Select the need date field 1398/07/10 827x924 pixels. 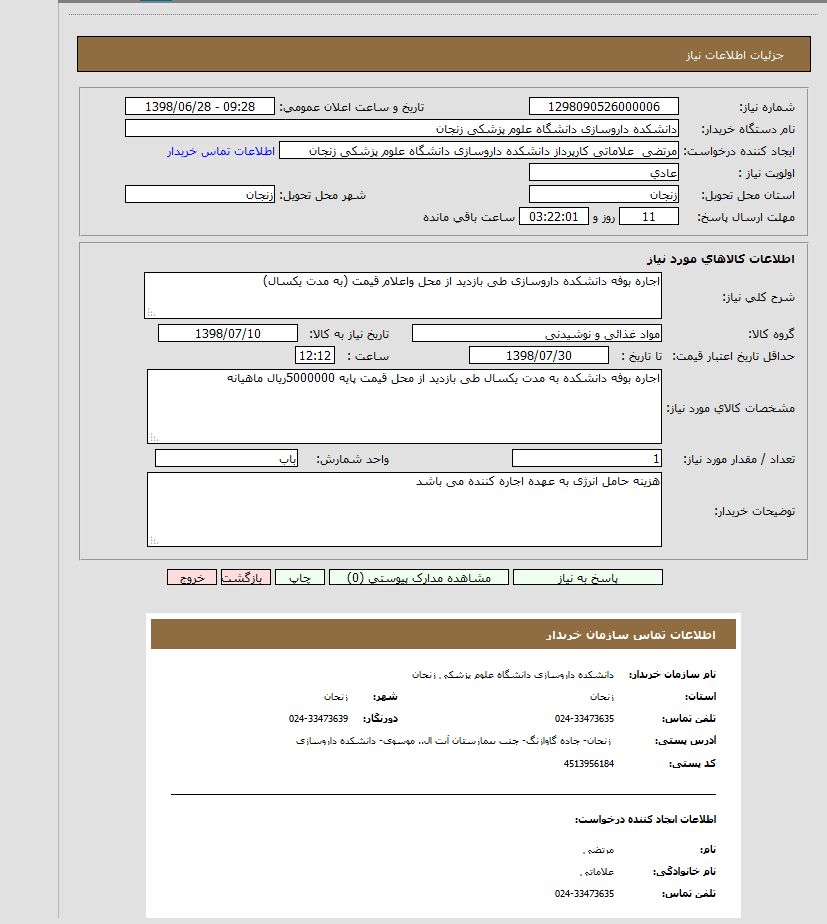pos(228,333)
